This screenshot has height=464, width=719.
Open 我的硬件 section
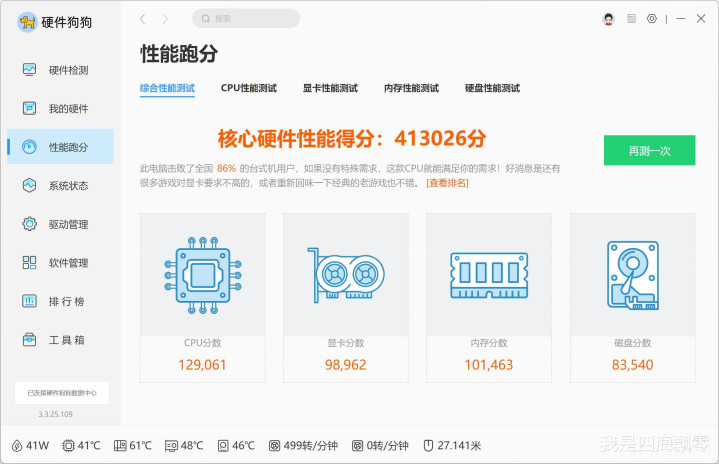(60, 108)
